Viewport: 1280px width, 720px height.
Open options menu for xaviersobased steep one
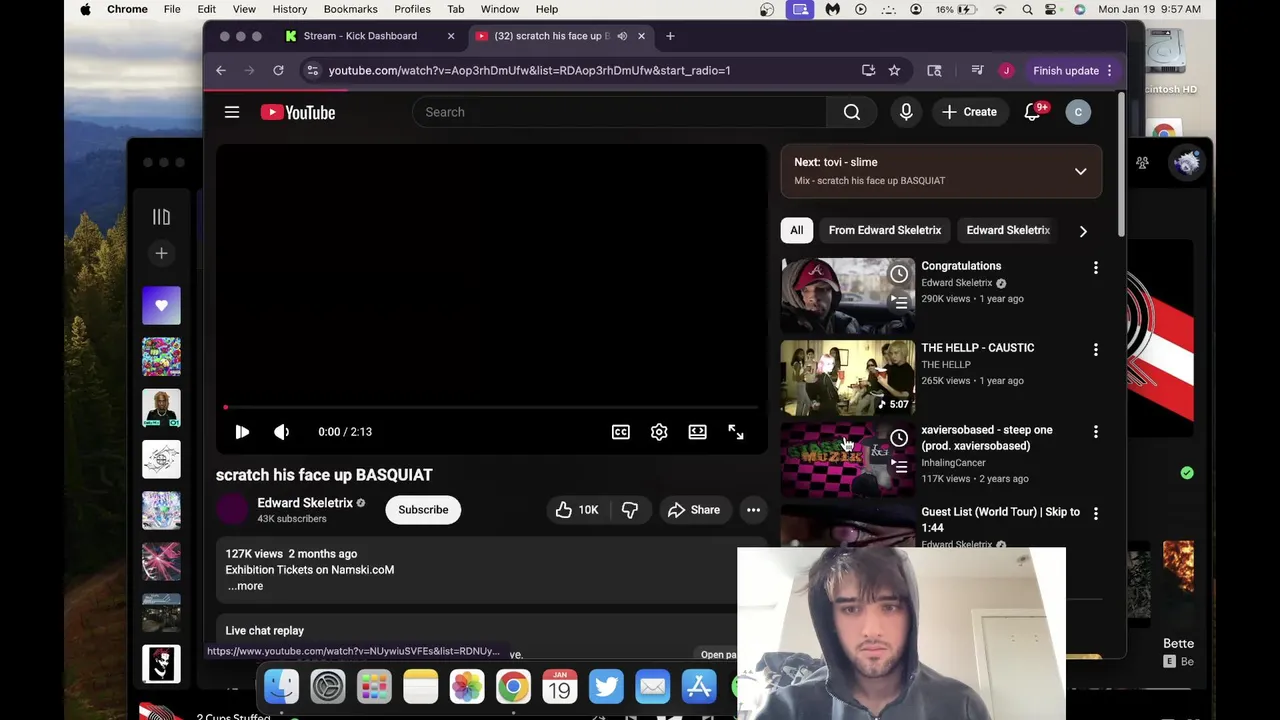tap(1095, 432)
